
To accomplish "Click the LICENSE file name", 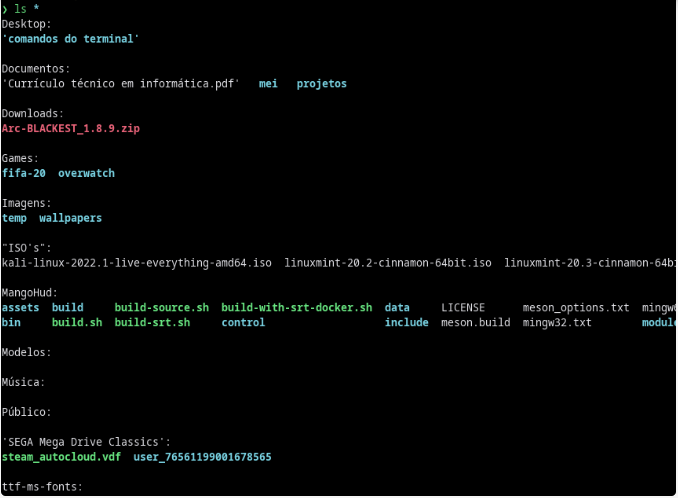I will point(463,308).
